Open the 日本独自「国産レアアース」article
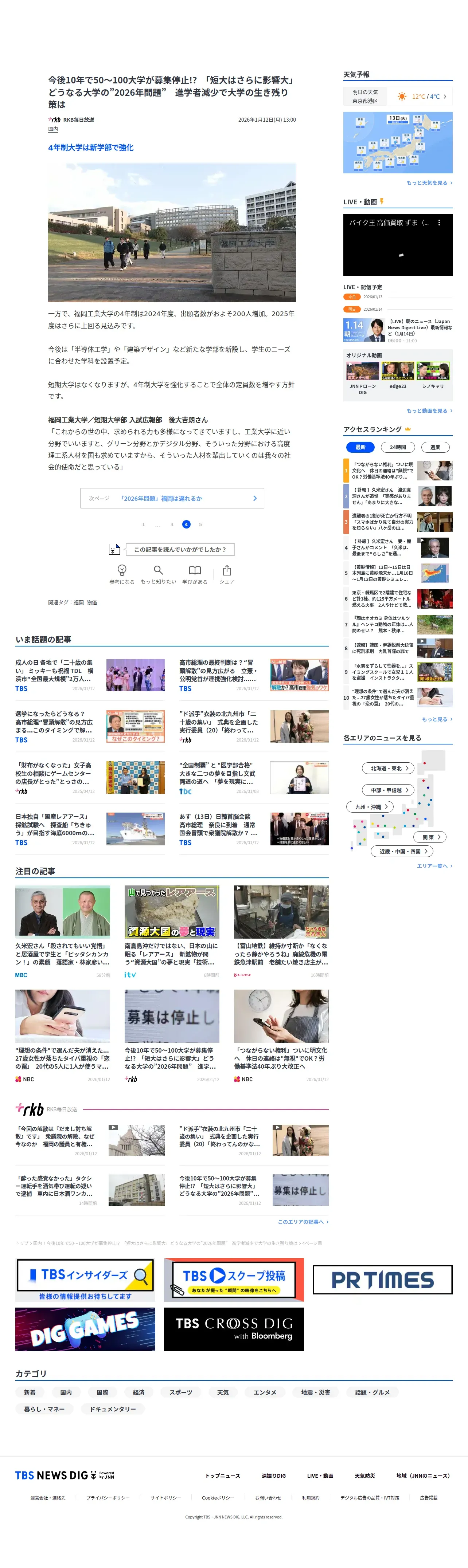Viewport: 468px width, 1568px height. [90, 829]
